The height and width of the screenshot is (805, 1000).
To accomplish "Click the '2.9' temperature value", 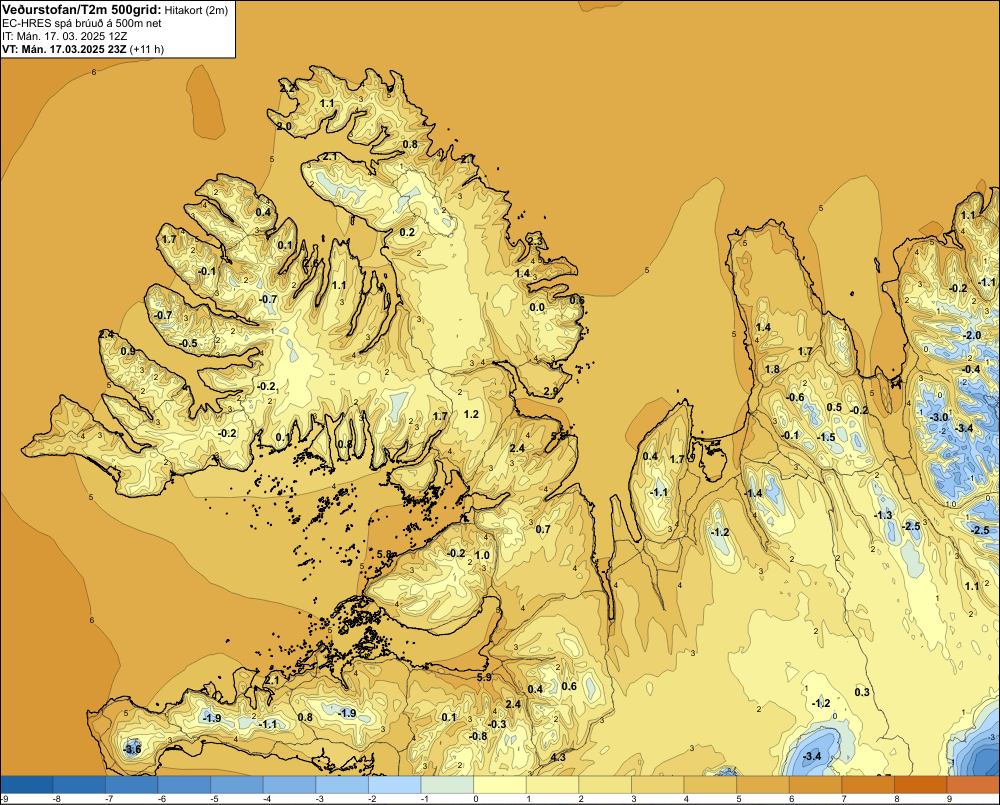I will click(x=550, y=391).
